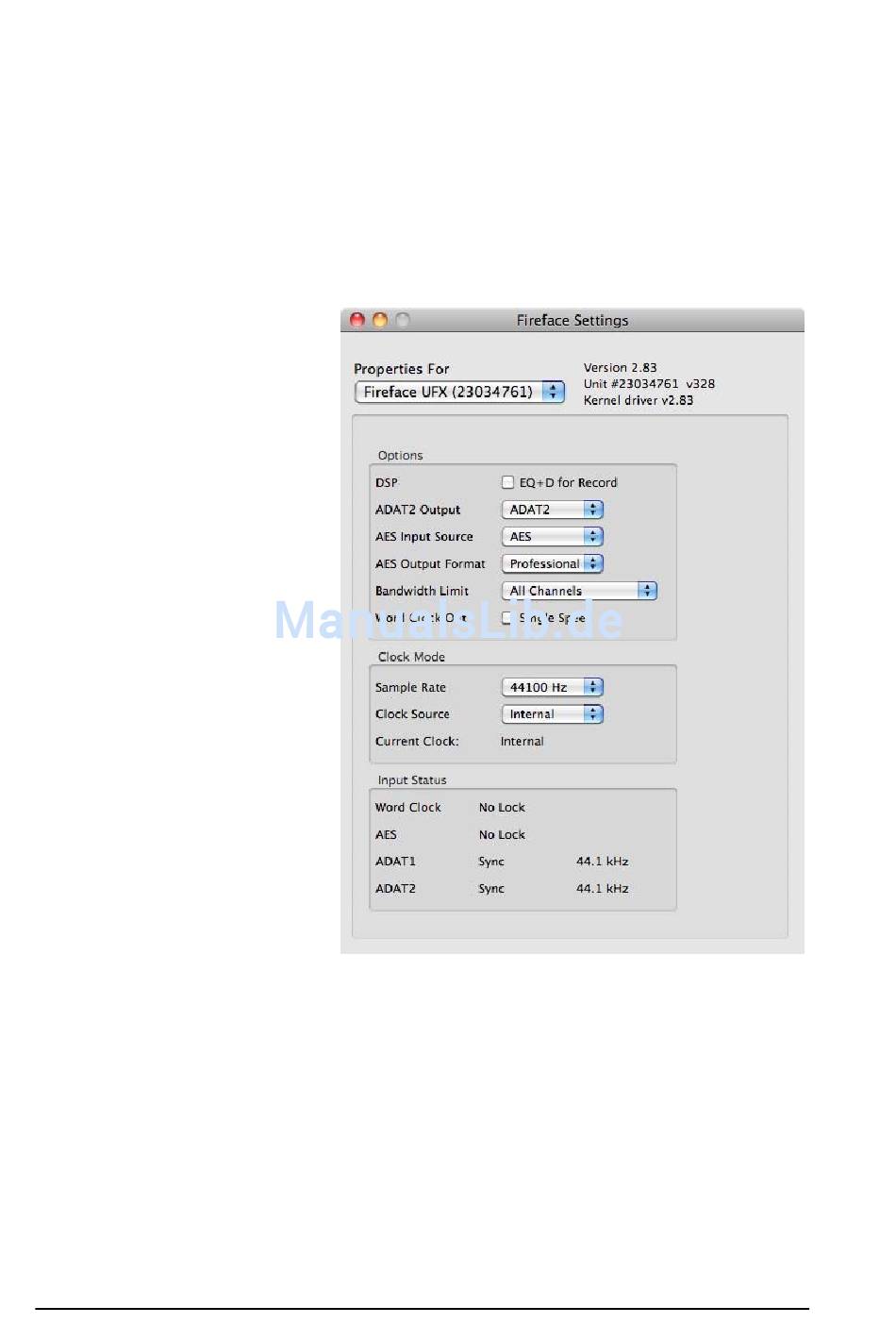The height and width of the screenshot is (1340, 896).
Task: Enable EQ+D for Record checkbox
Action: click(x=507, y=482)
